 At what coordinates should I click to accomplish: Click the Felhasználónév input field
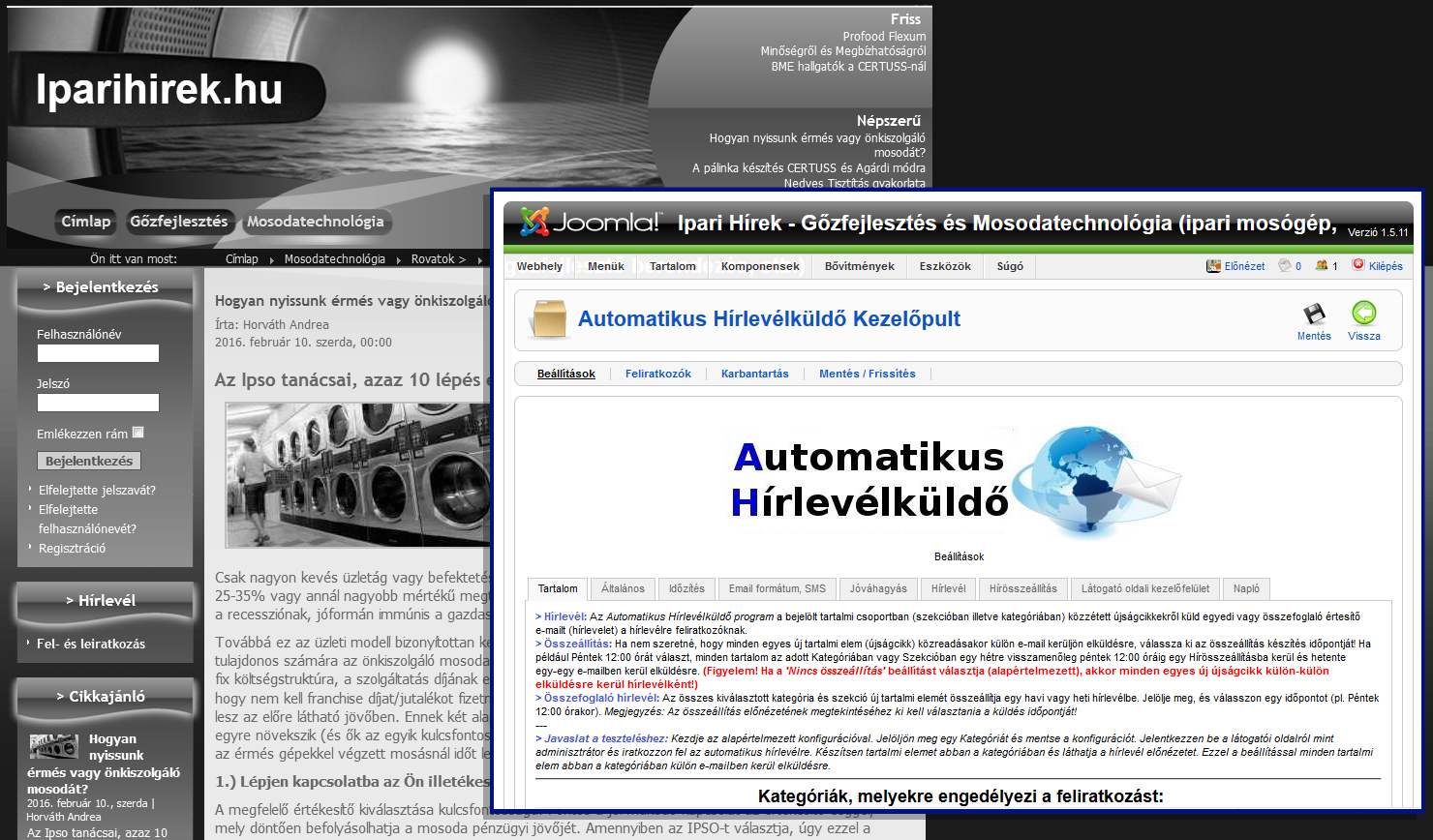(x=98, y=354)
